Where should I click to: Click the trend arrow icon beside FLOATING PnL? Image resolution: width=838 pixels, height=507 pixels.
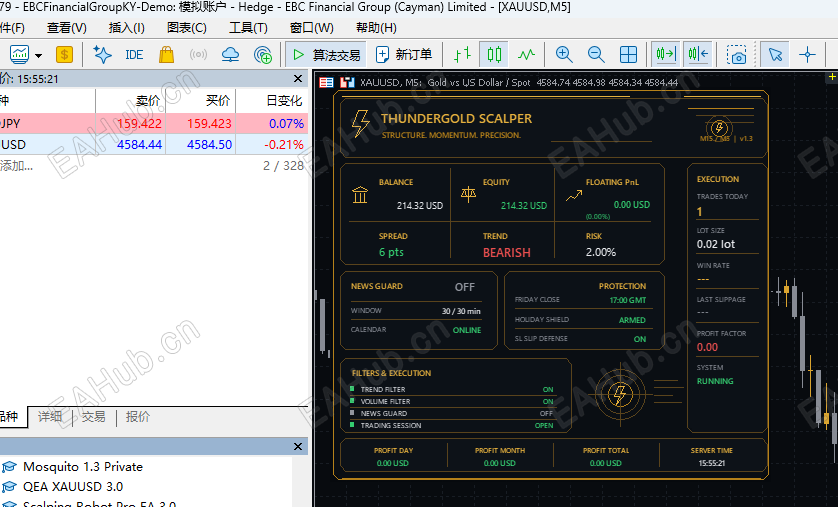574,196
